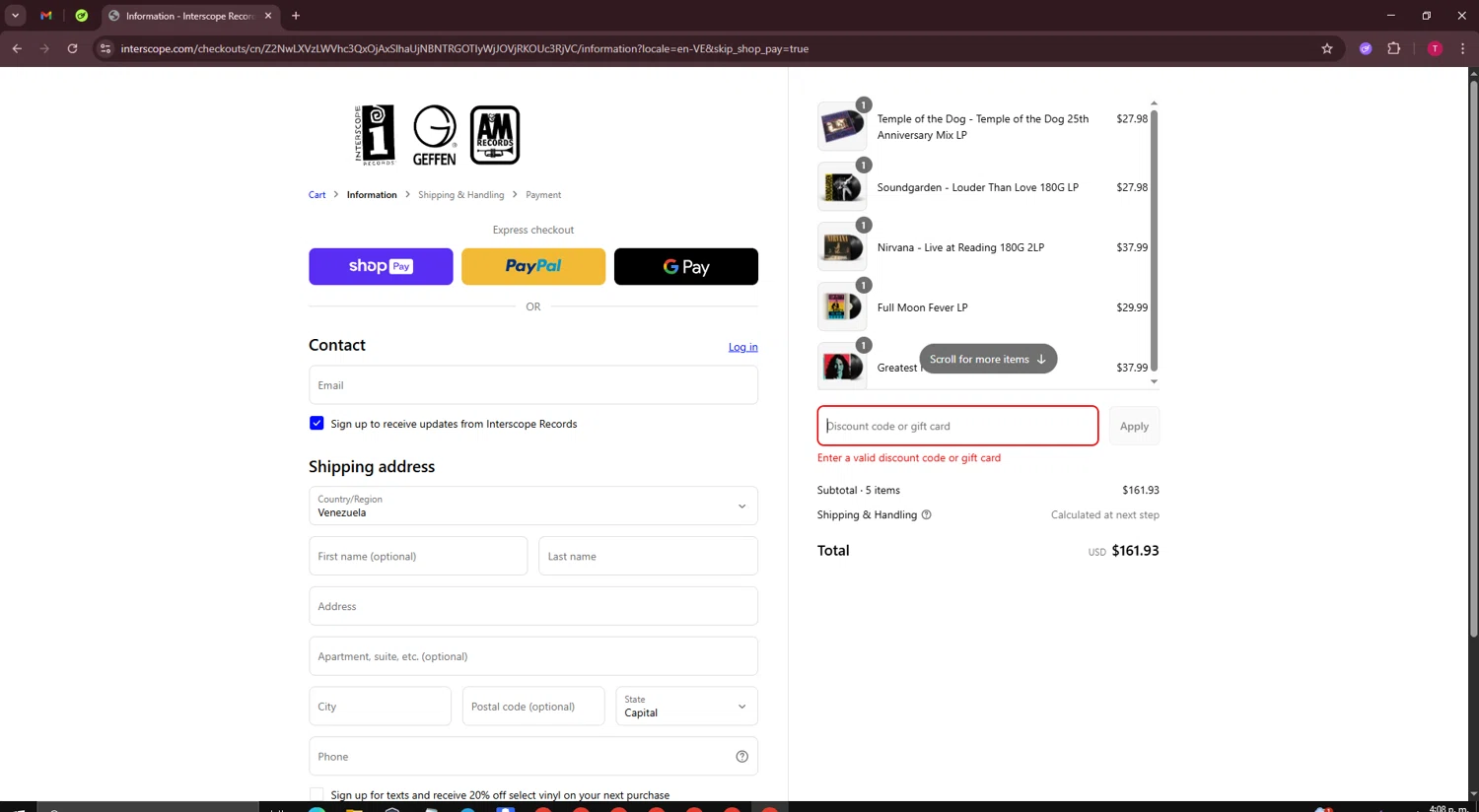Click the Interscope Records logo

pyautogui.click(x=375, y=135)
